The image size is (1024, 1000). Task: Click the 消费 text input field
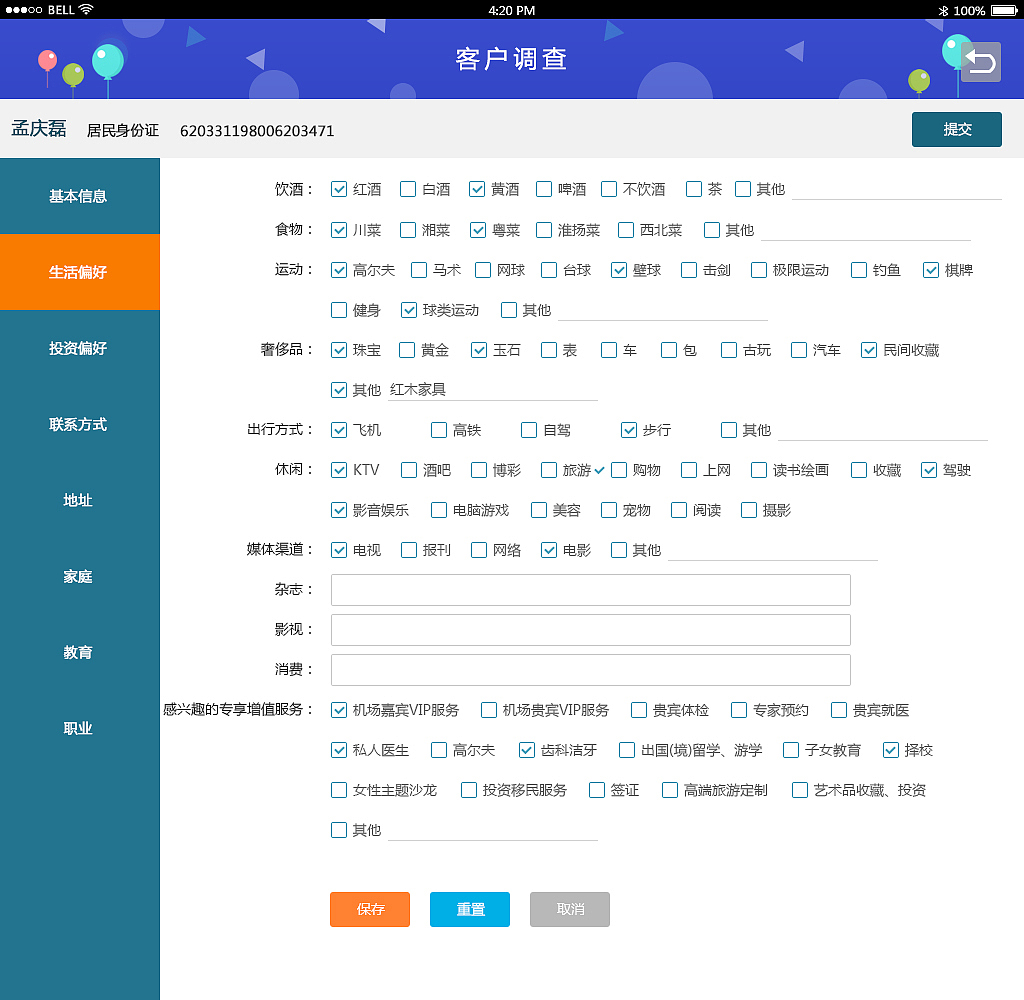coord(590,670)
